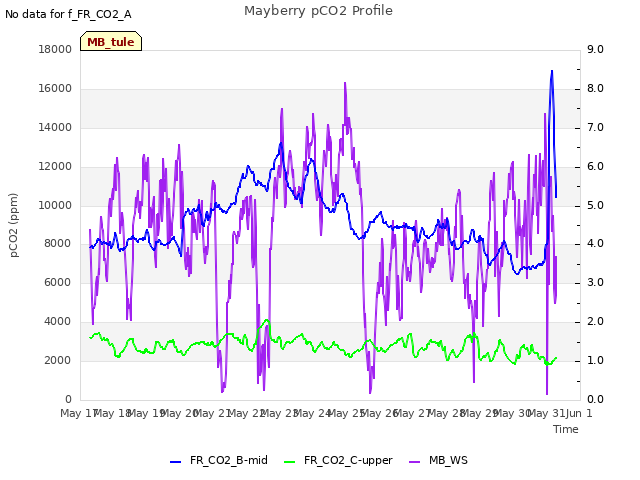
Task: Click the 4.0 right axis tick label
Action: click(x=595, y=244)
